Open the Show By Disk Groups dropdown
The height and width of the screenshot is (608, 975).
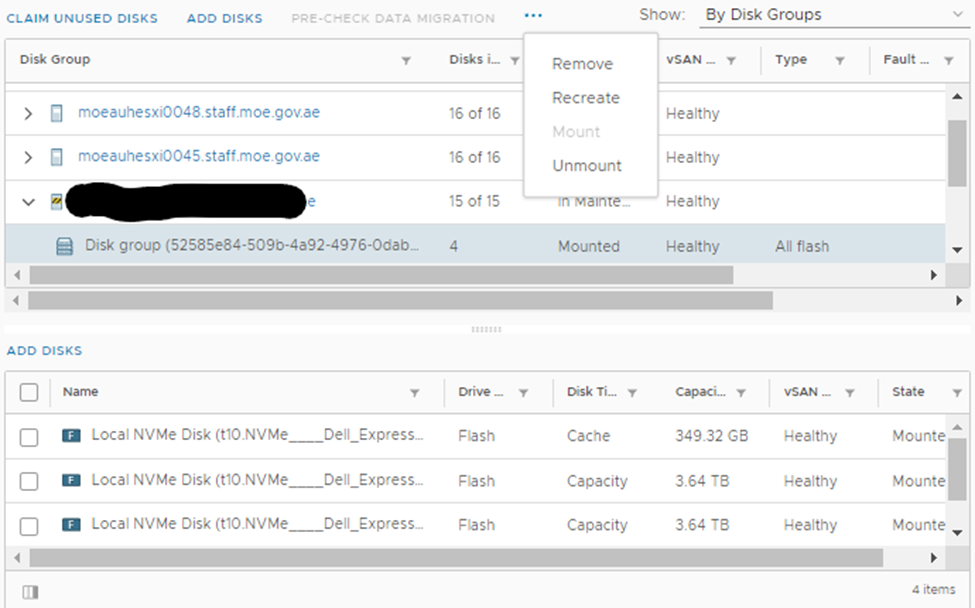point(833,15)
